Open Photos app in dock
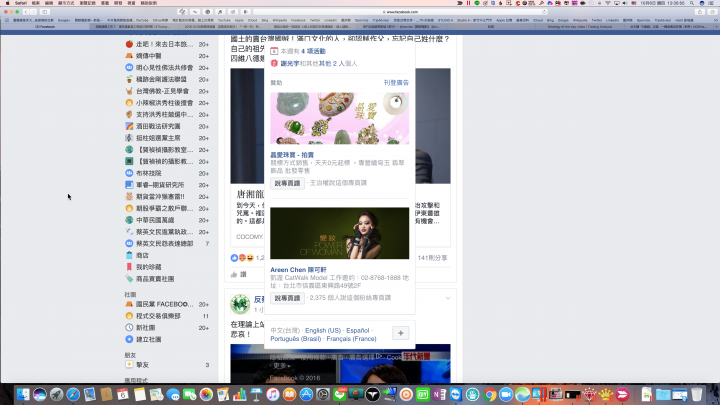The height and width of the screenshot is (405, 720). click(x=206, y=394)
